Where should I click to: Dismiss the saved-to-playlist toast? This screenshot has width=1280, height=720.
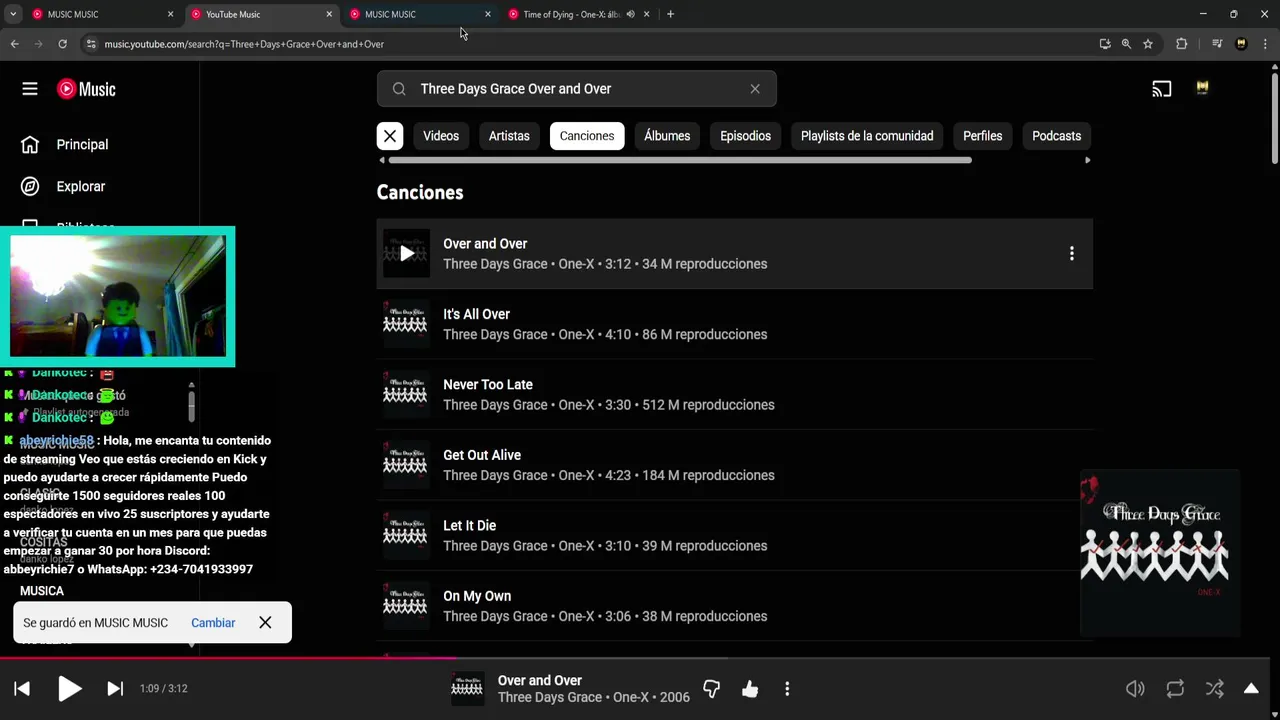[265, 622]
